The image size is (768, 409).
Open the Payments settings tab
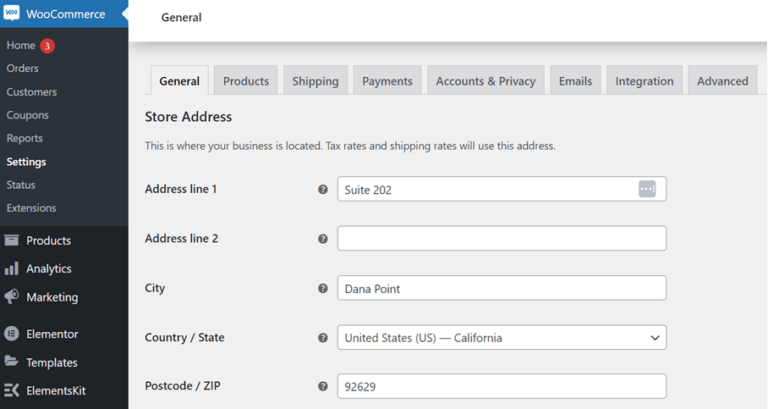coord(387,81)
